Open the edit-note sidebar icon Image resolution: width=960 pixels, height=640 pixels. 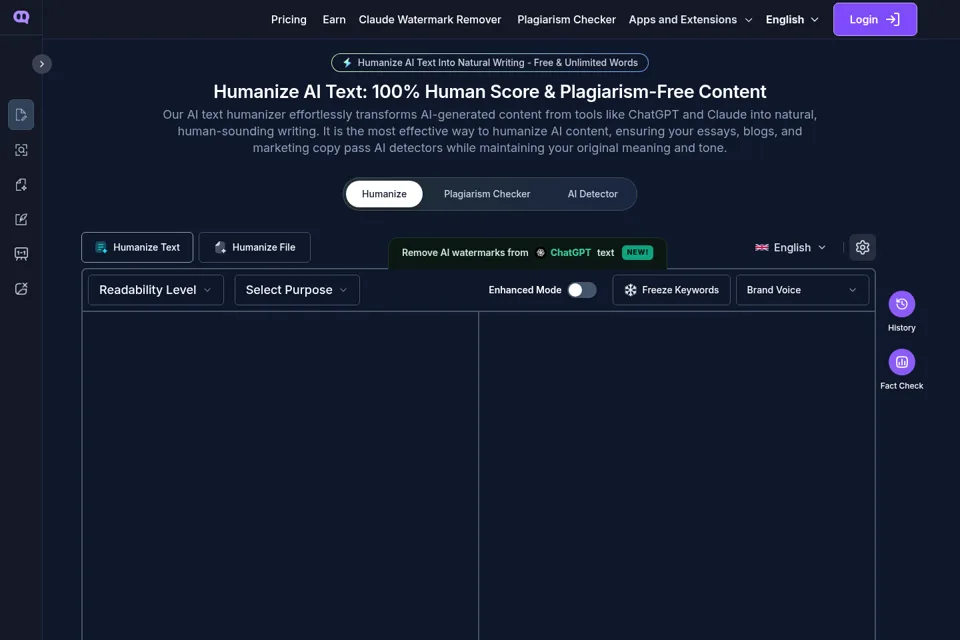[21, 219]
